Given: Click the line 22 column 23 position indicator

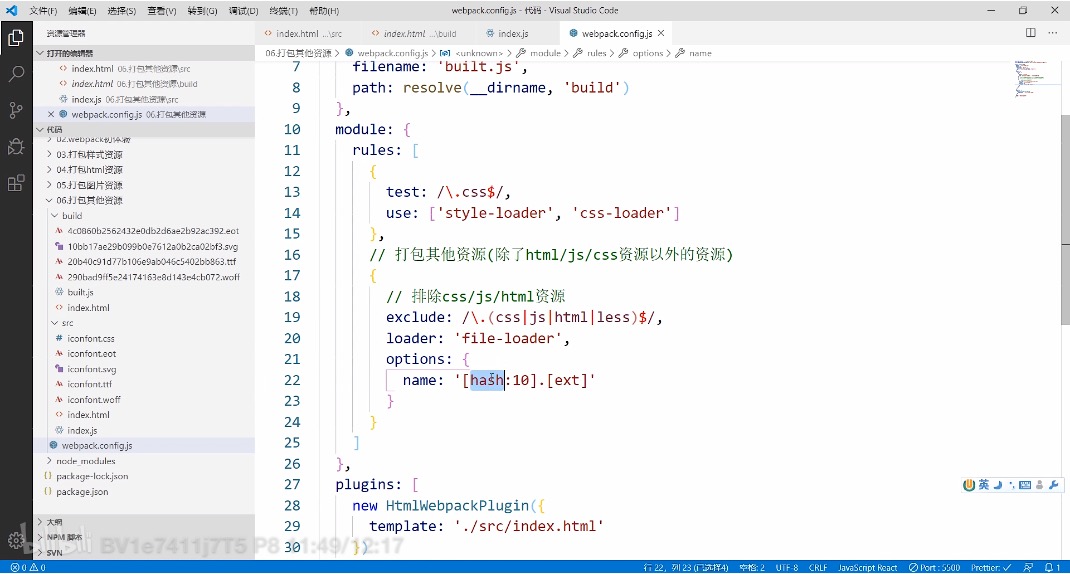Looking at the screenshot, I should [686, 567].
